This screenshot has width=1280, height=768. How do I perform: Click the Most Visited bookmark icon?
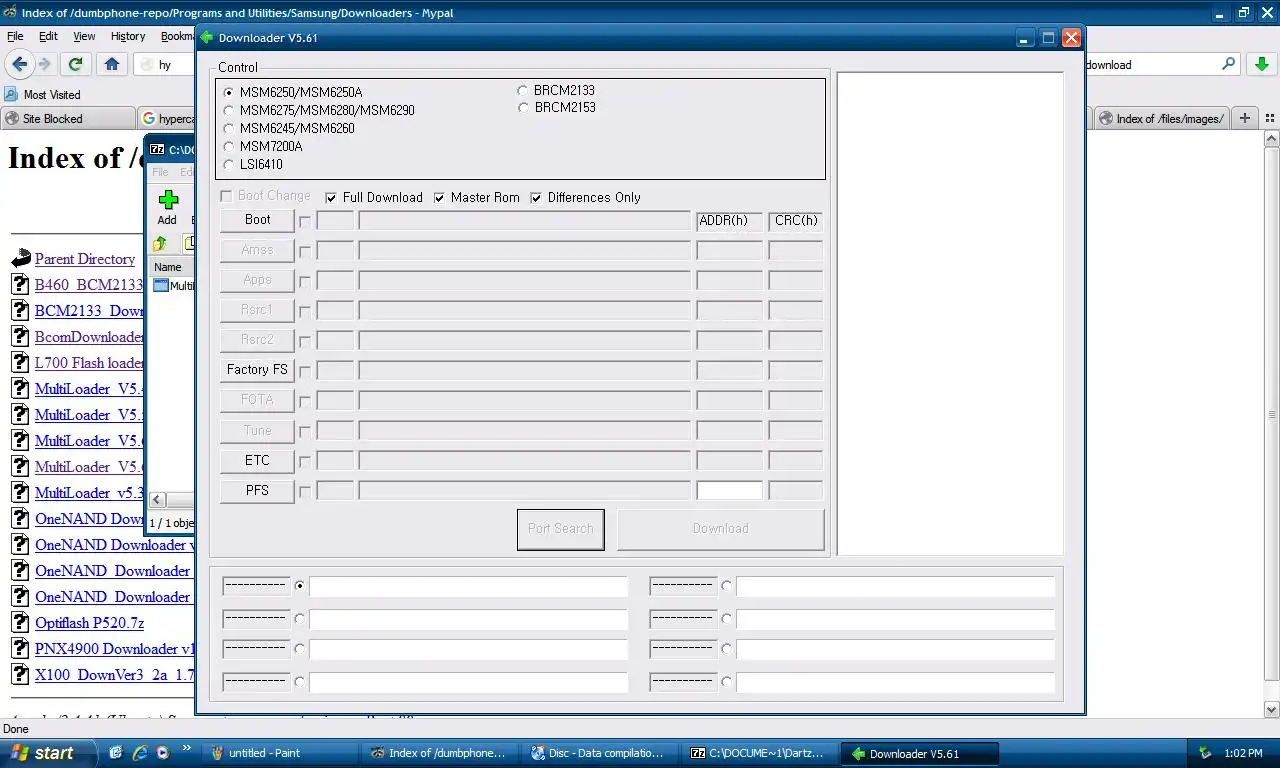(11, 94)
